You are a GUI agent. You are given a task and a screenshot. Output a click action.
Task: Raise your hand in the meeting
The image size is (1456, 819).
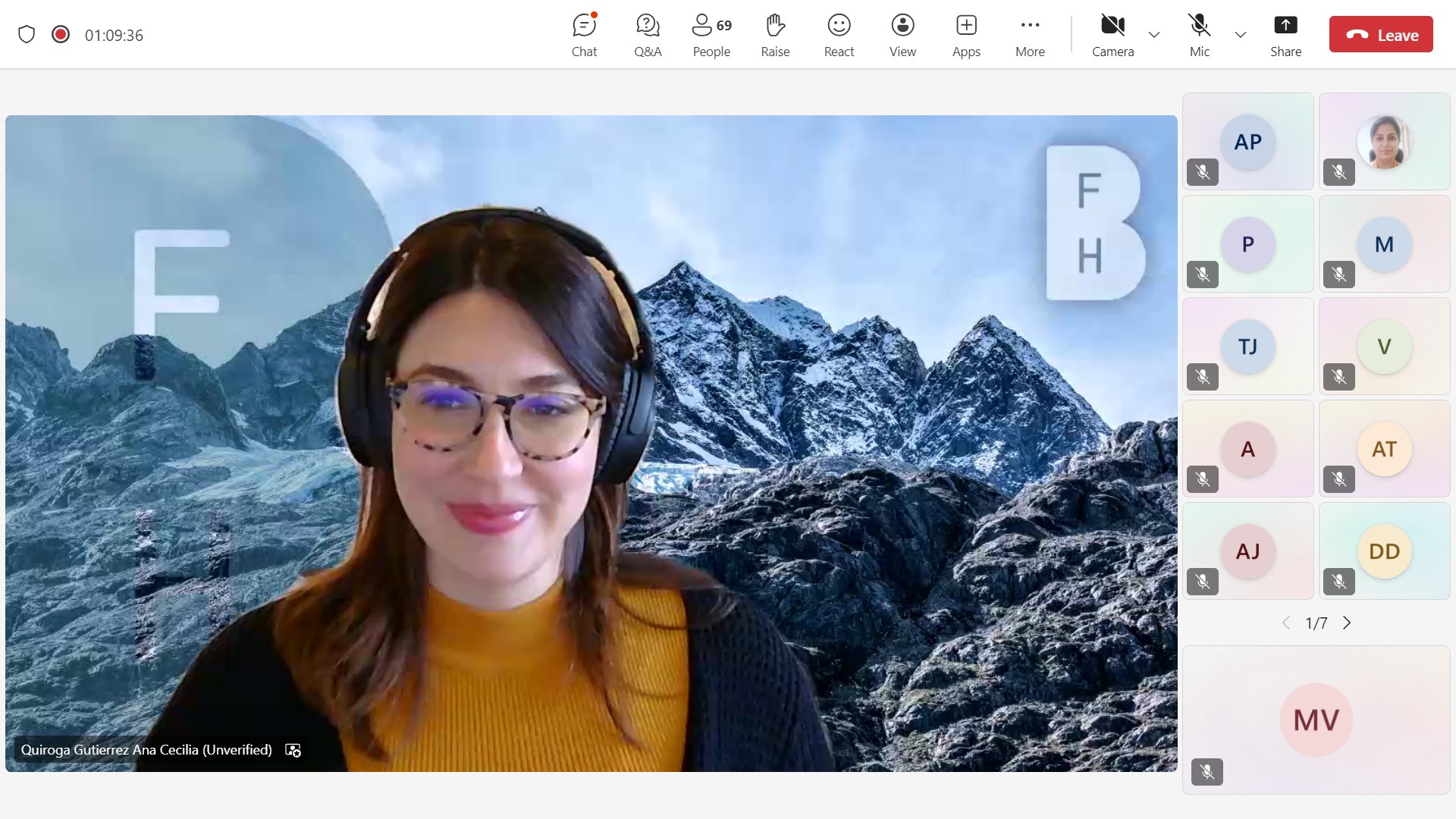click(x=775, y=35)
